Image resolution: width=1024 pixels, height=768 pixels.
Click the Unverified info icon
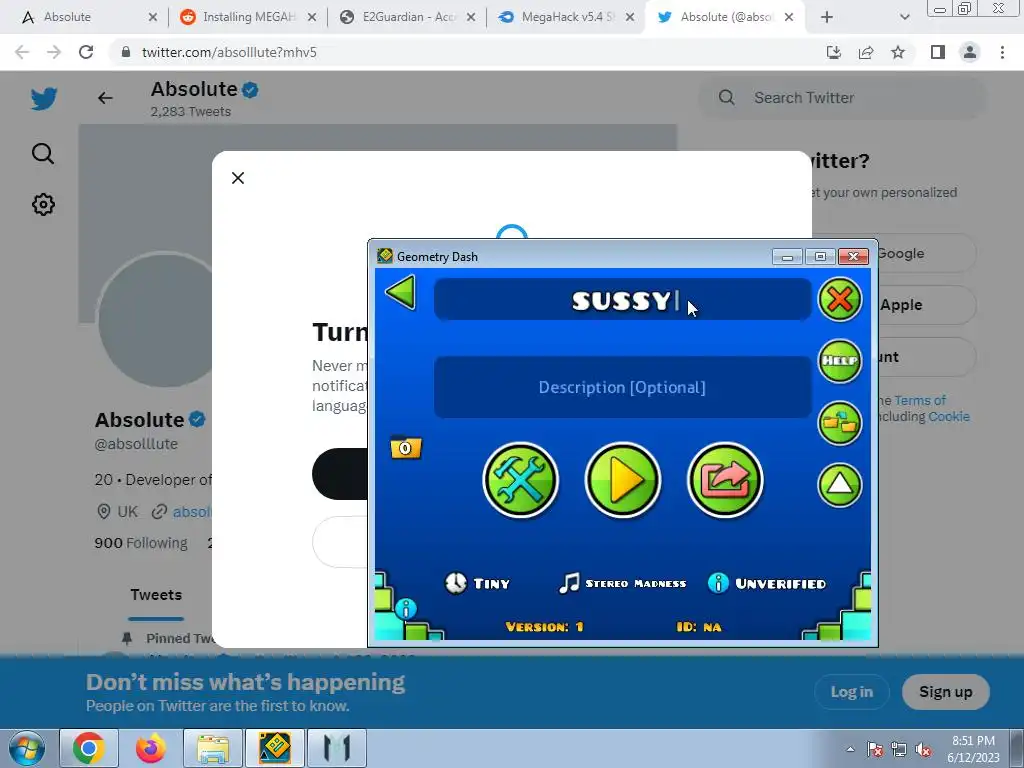click(718, 583)
